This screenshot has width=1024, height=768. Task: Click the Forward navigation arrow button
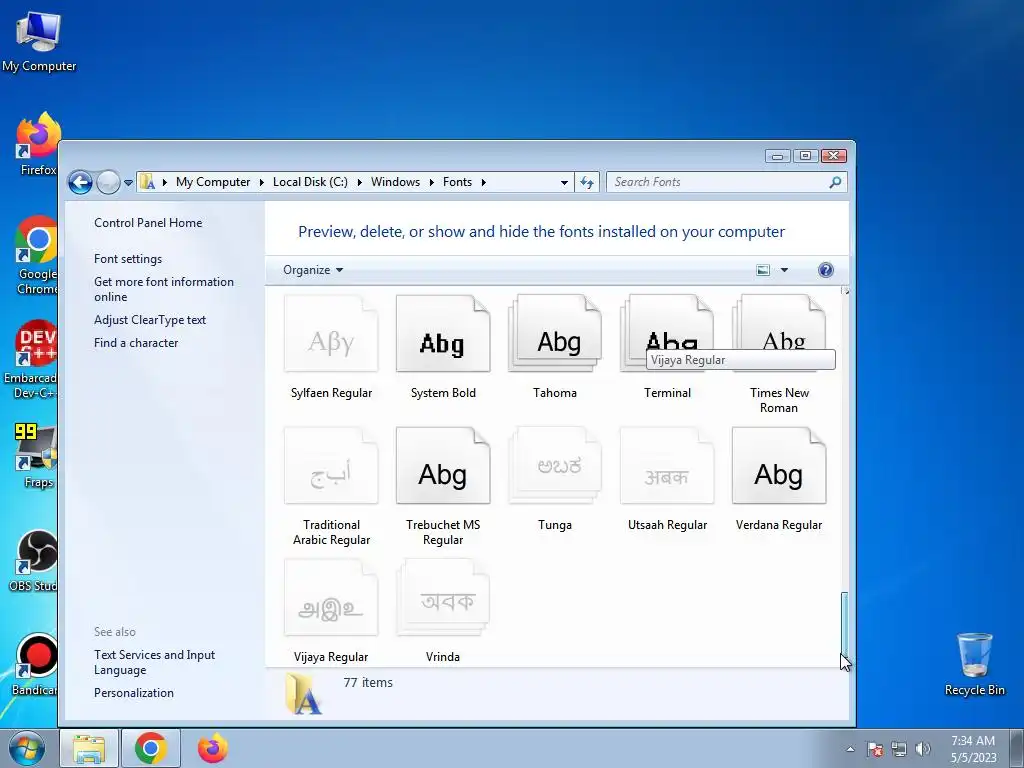[108, 182]
